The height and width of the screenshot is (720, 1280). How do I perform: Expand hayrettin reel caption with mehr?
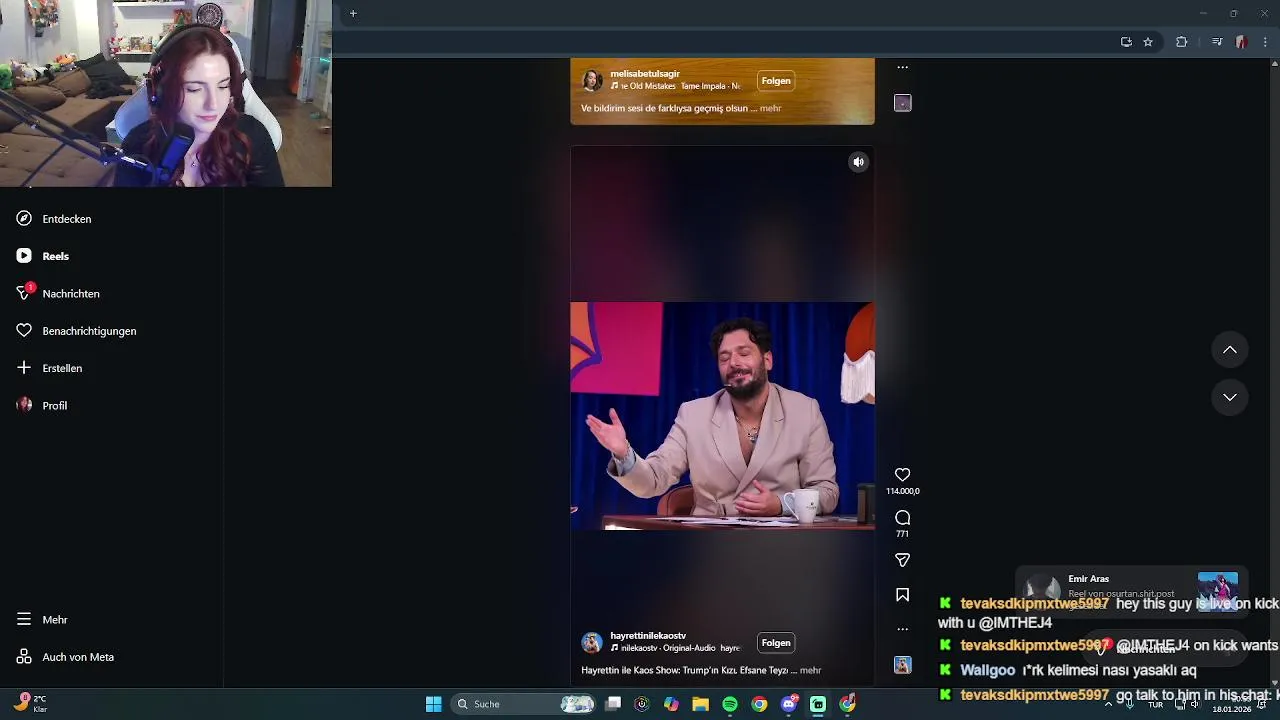tap(810, 671)
